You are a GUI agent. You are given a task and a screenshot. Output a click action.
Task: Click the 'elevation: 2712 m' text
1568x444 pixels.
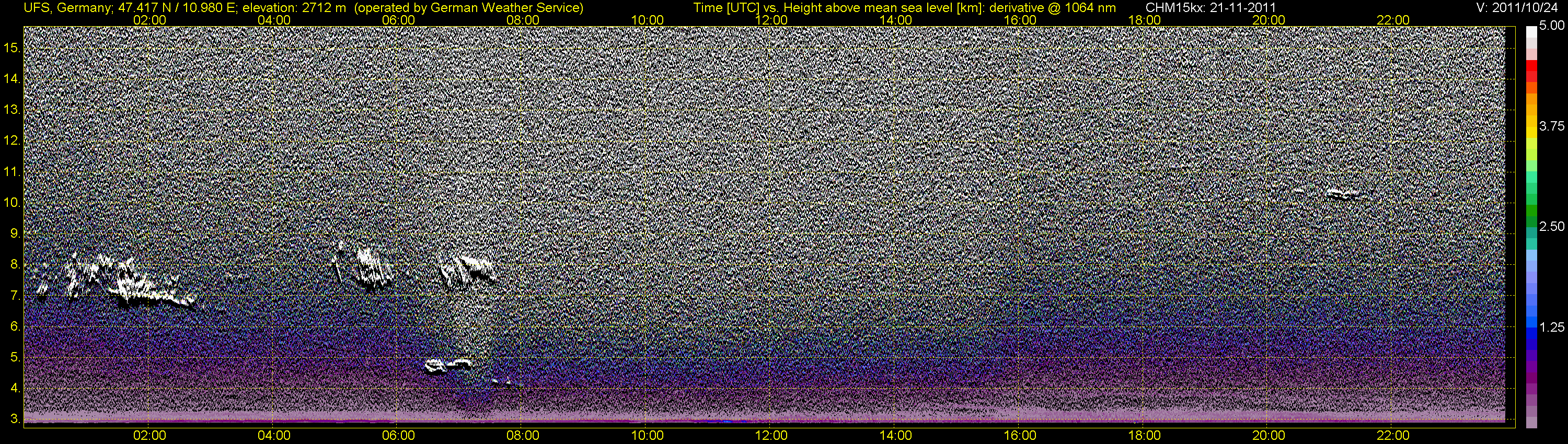pyautogui.click(x=295, y=8)
